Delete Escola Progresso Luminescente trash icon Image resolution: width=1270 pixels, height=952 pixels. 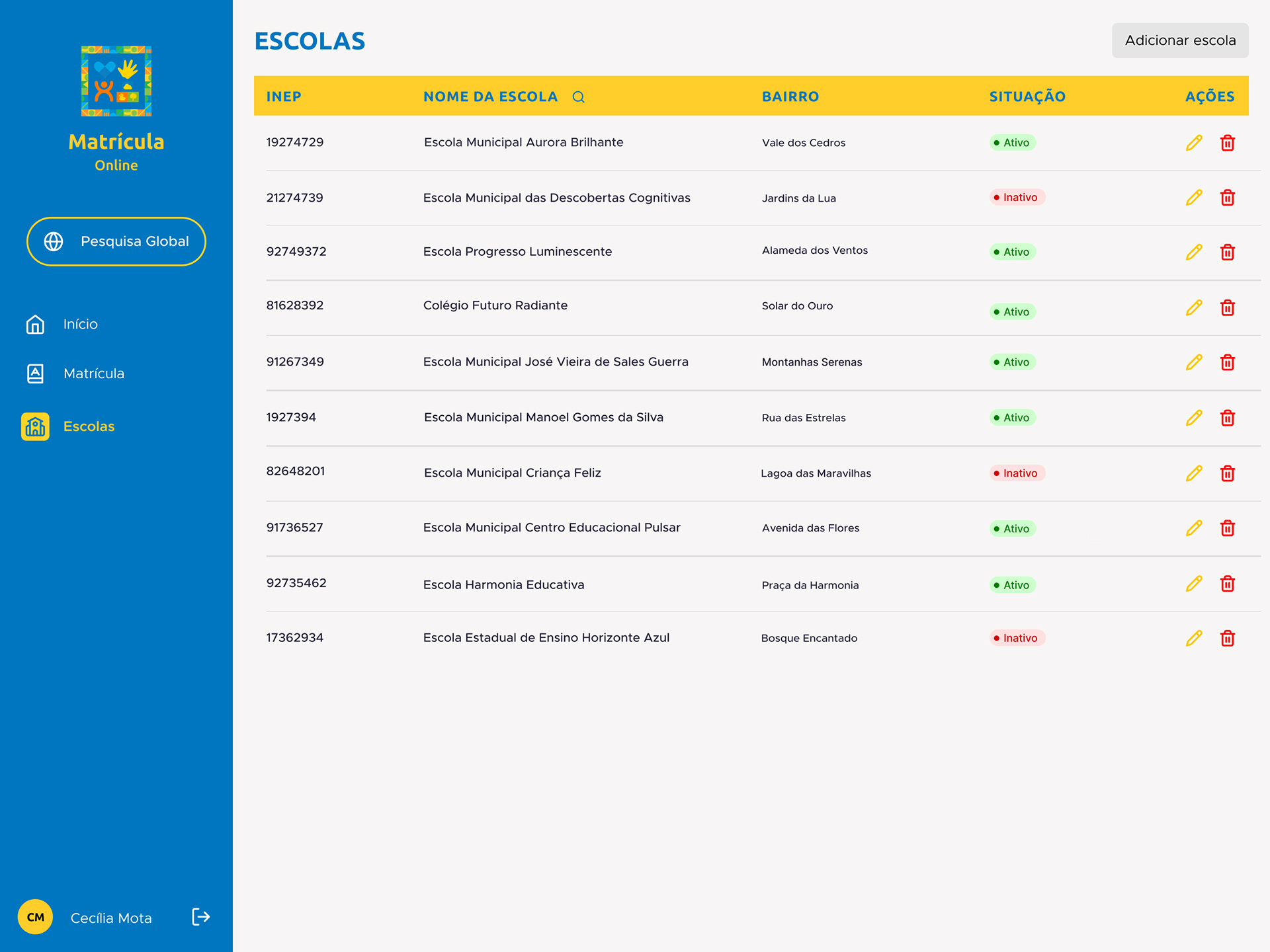pos(1228,252)
